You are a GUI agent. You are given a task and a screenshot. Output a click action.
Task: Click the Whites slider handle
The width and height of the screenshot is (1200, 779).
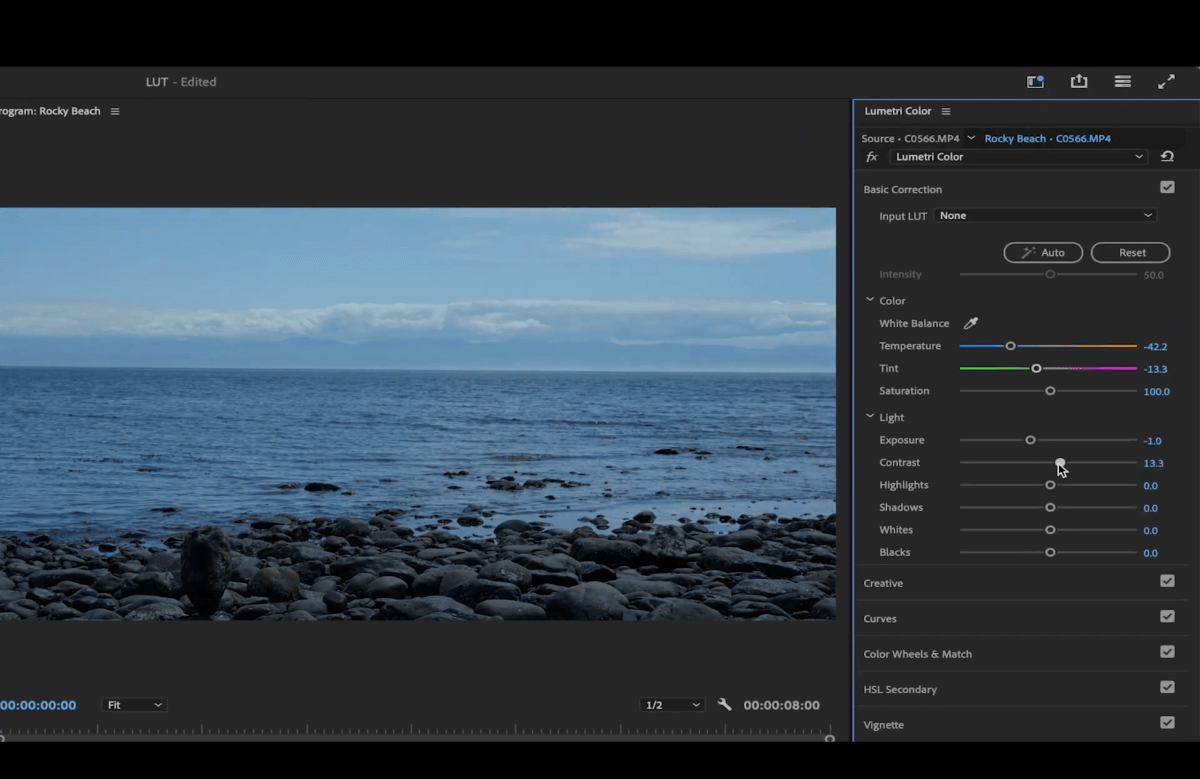coord(1050,530)
